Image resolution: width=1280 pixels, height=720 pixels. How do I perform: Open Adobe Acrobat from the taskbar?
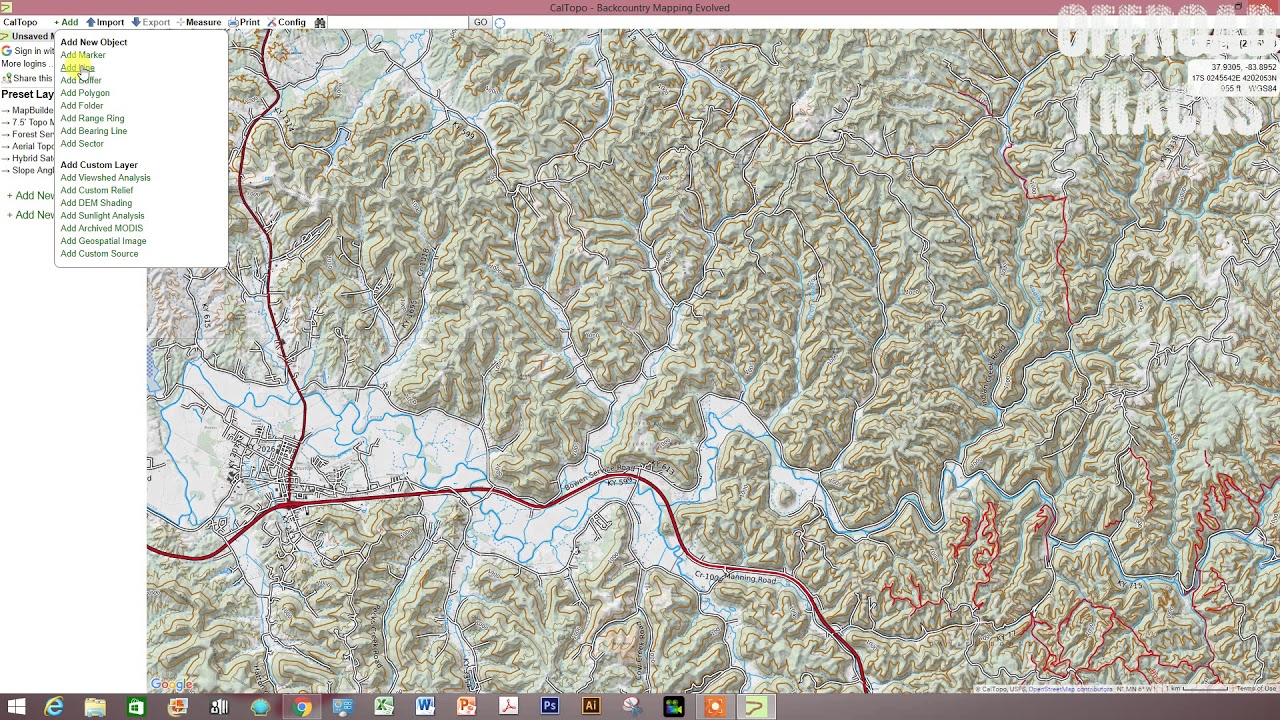tap(508, 707)
